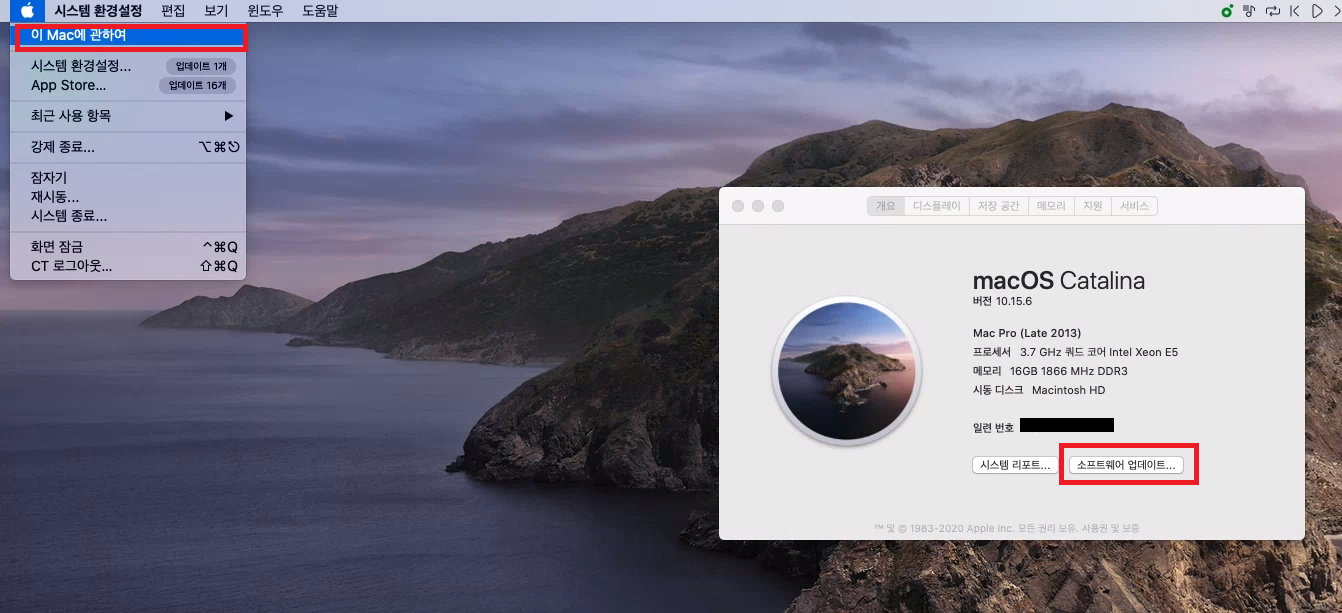Click startup disk text 'Macintosh HD'
1342x613 pixels.
click(x=1068, y=390)
